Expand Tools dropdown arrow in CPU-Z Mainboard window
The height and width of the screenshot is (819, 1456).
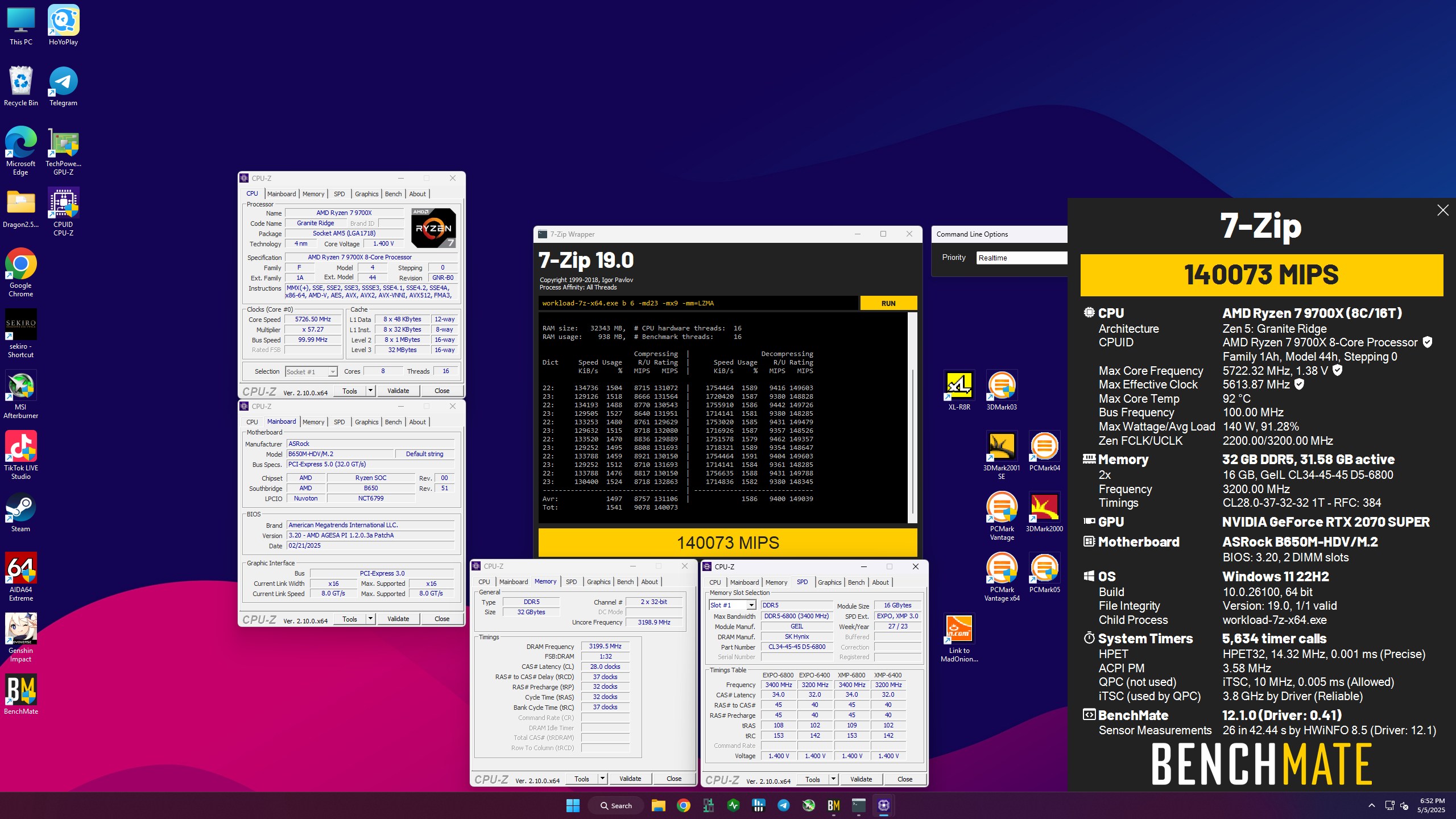tap(370, 619)
